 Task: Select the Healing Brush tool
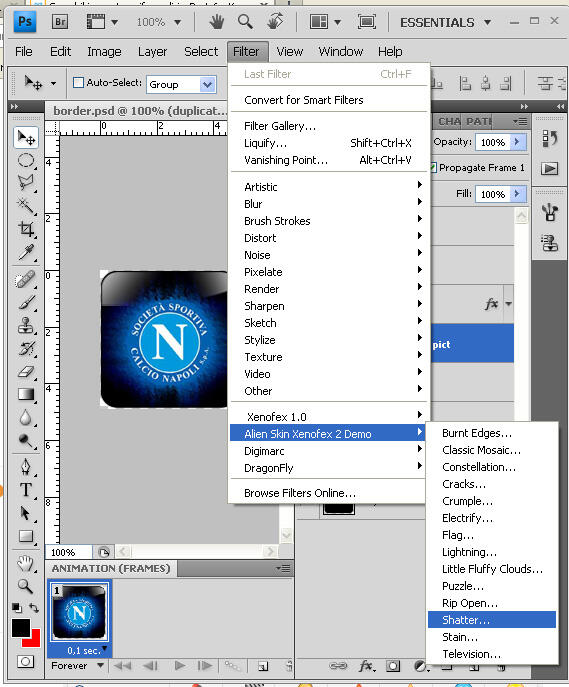point(26,280)
